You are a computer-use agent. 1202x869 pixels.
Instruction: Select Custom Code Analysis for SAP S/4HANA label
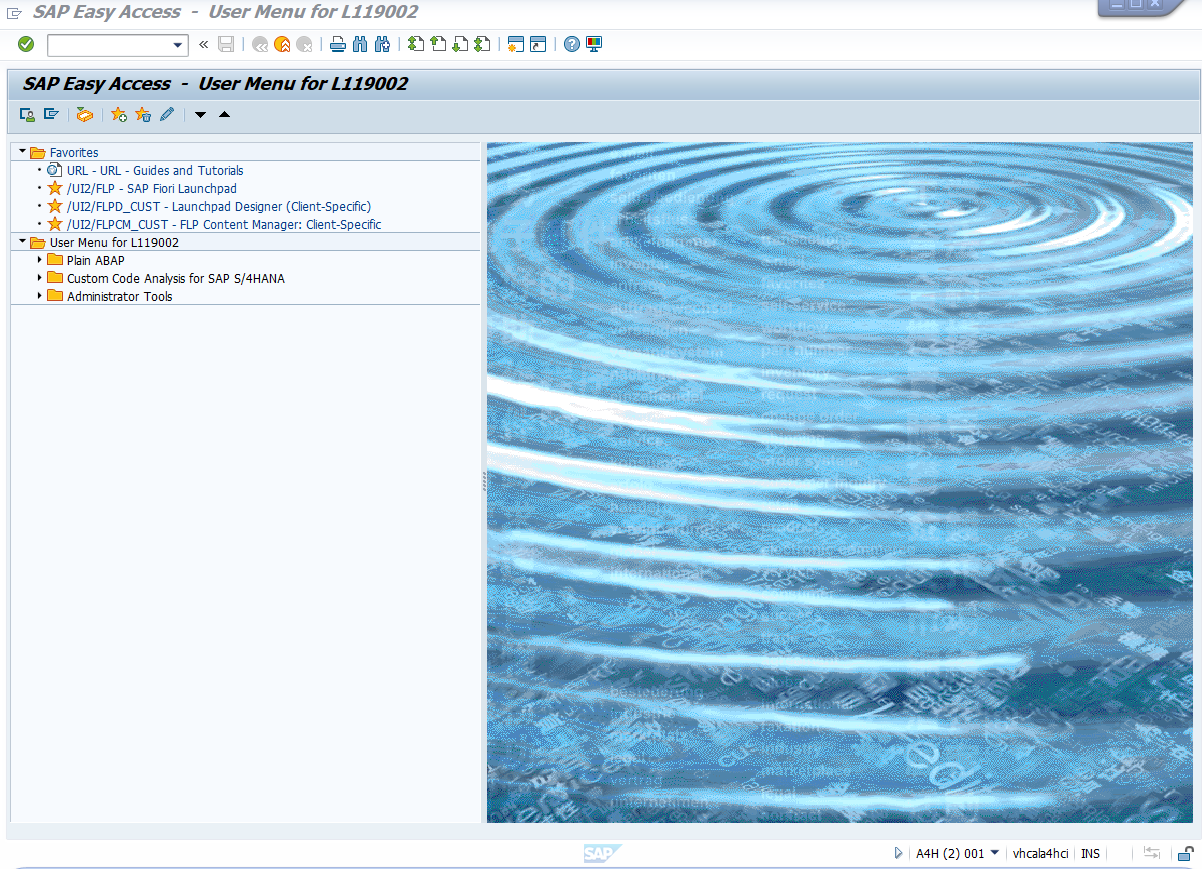pyautogui.click(x=176, y=279)
